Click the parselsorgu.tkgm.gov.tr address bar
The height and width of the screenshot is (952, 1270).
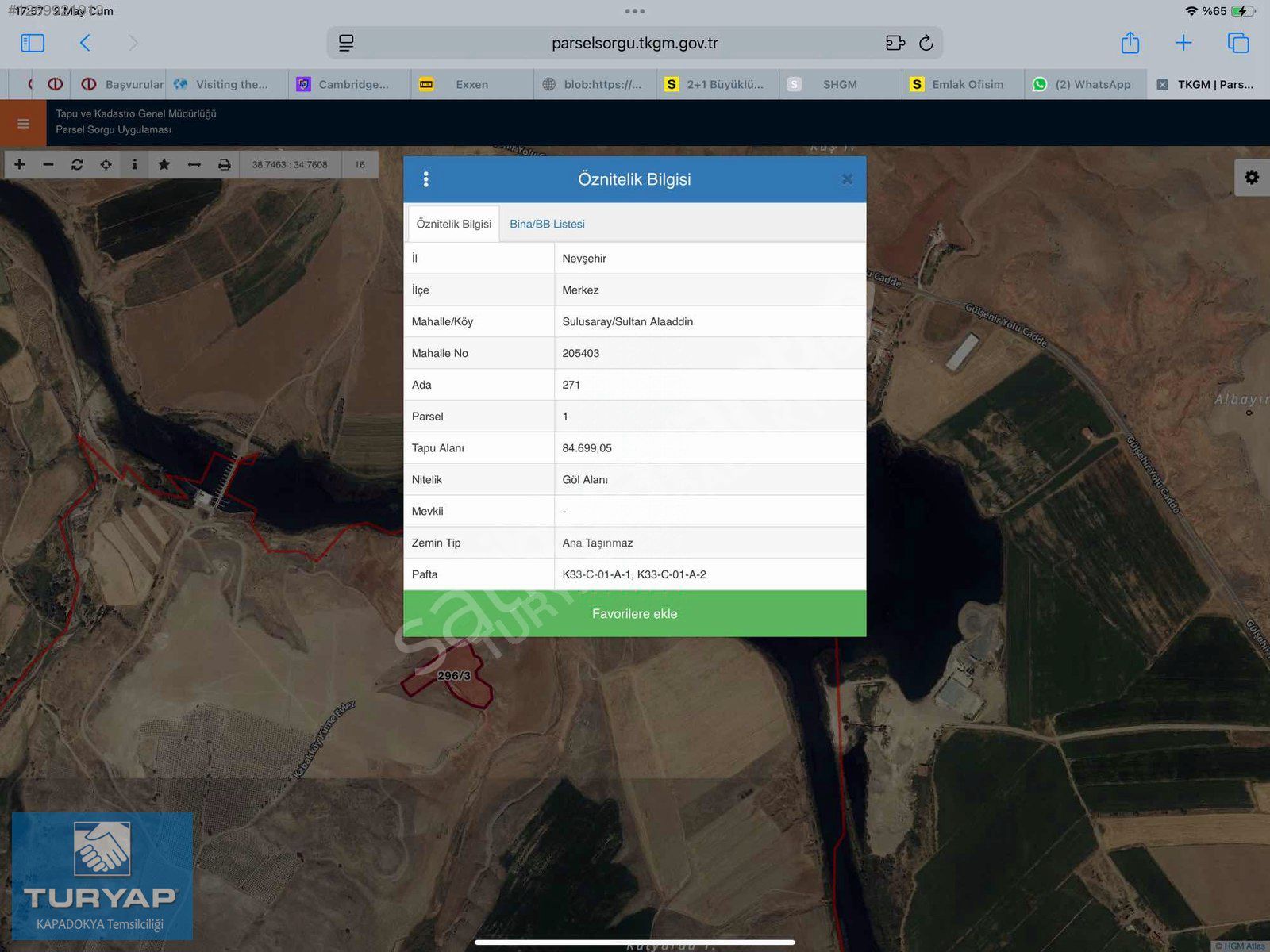[x=634, y=43]
